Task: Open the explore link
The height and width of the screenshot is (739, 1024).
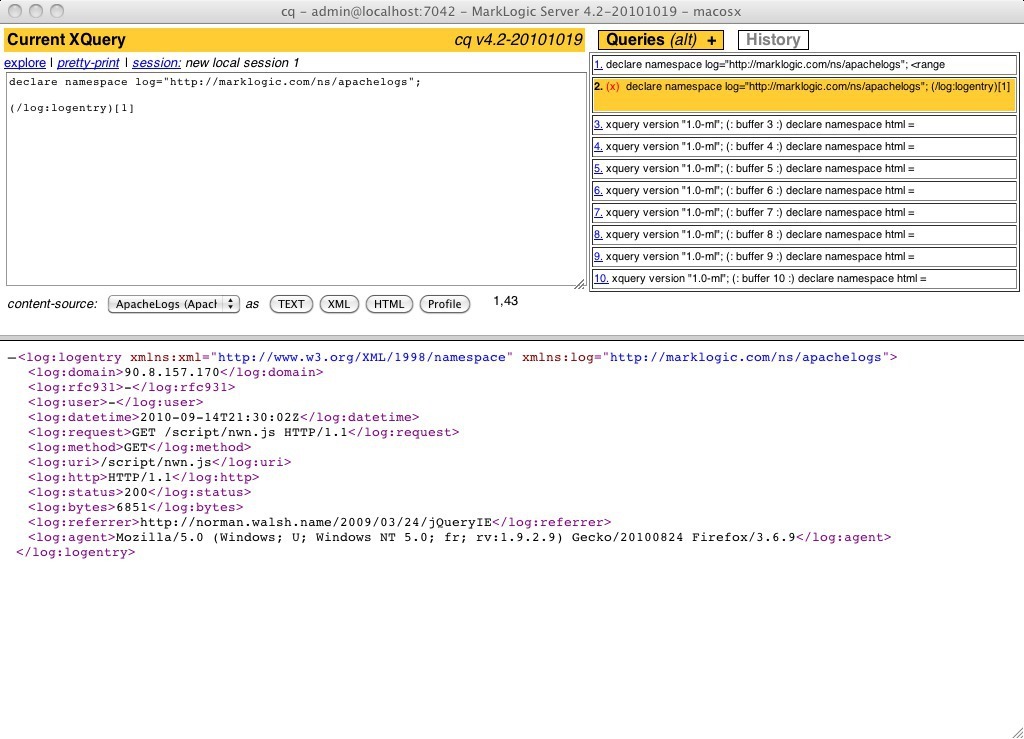Action: point(25,63)
